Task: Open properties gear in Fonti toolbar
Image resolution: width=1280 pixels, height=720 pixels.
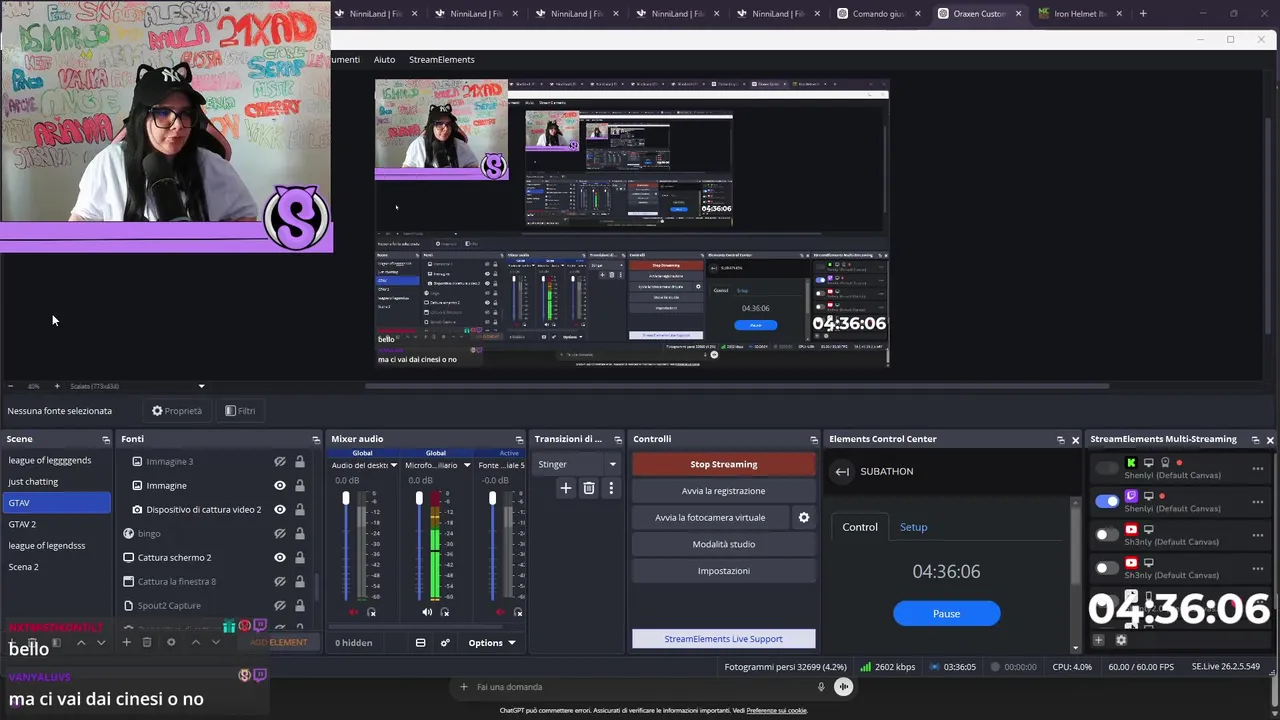Action: pyautogui.click(x=171, y=642)
